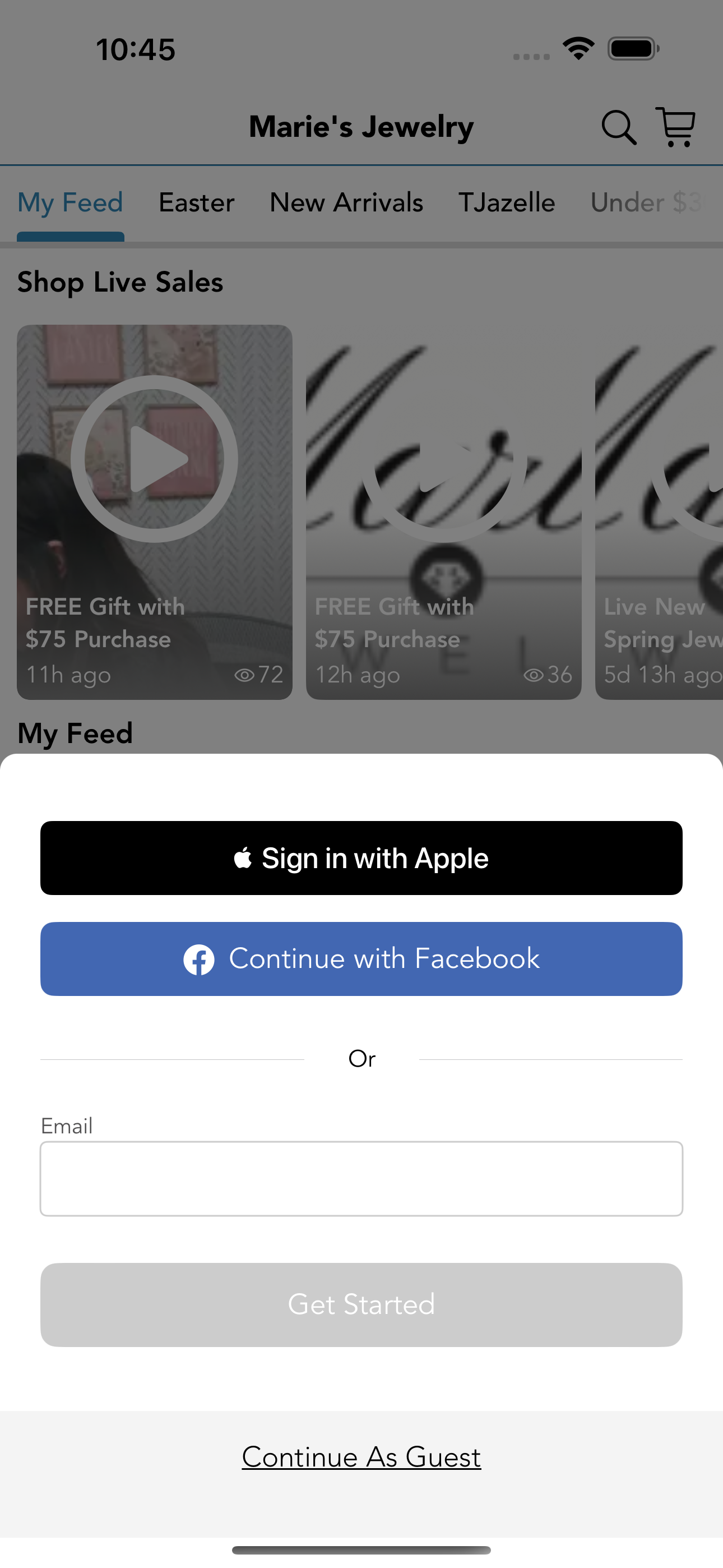723x1568 pixels.
Task: Tap the 36 views eye icon
Action: pos(534,675)
